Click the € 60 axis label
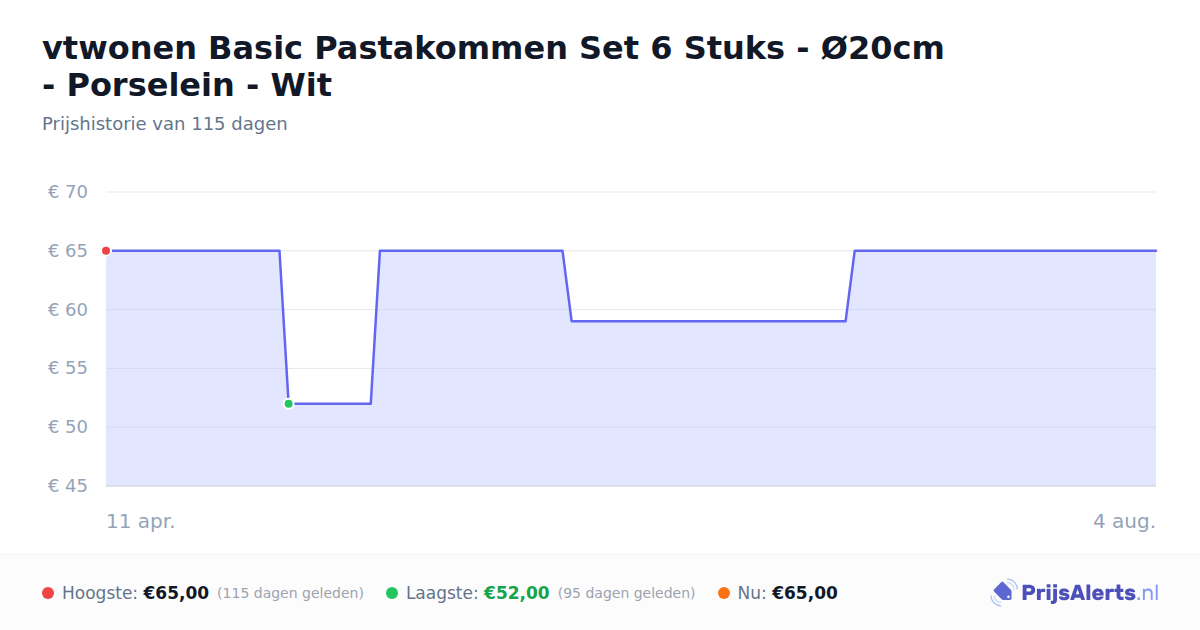1200x630 pixels. click(x=67, y=310)
